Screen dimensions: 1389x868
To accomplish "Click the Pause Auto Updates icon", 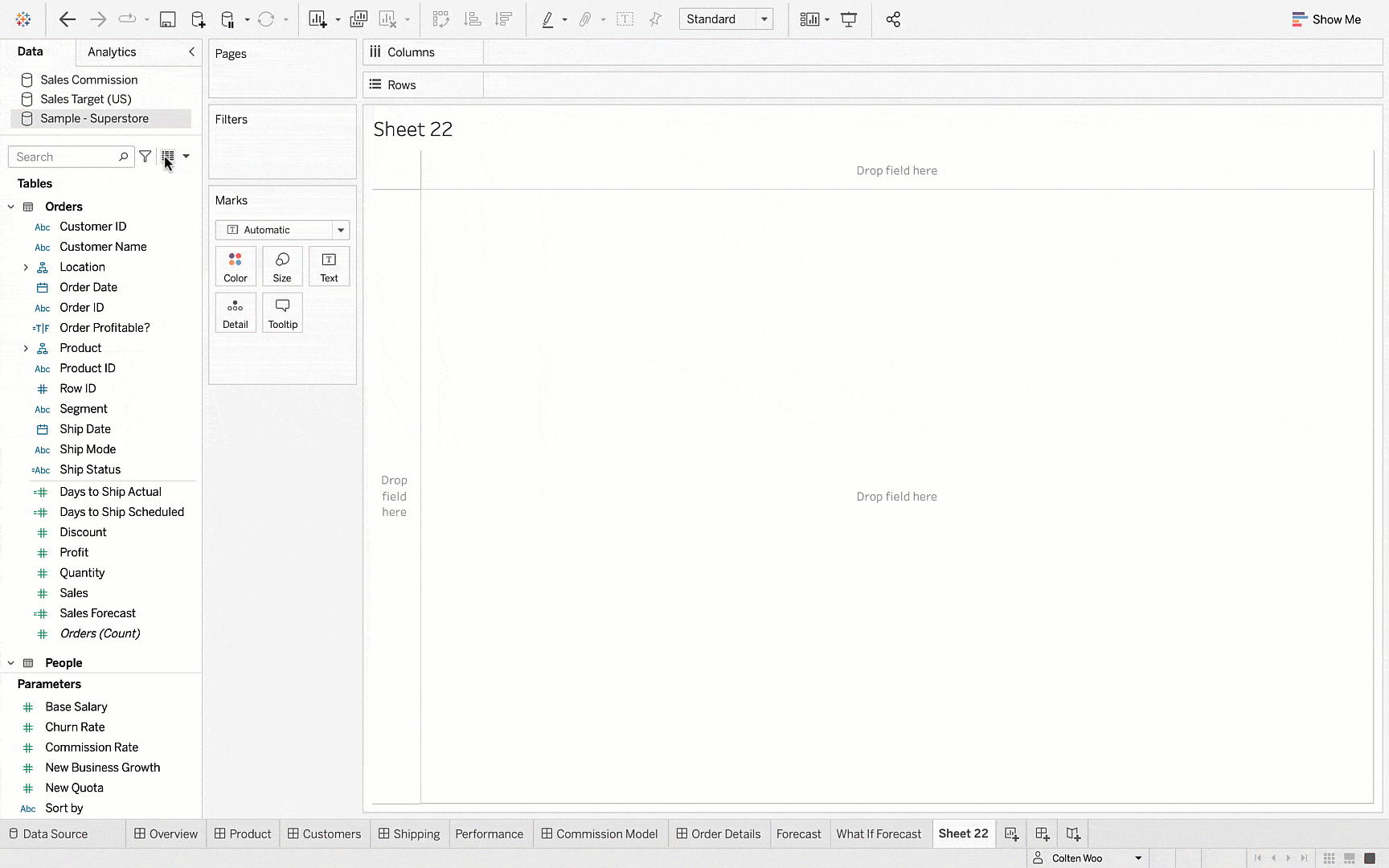I will pos(227,19).
